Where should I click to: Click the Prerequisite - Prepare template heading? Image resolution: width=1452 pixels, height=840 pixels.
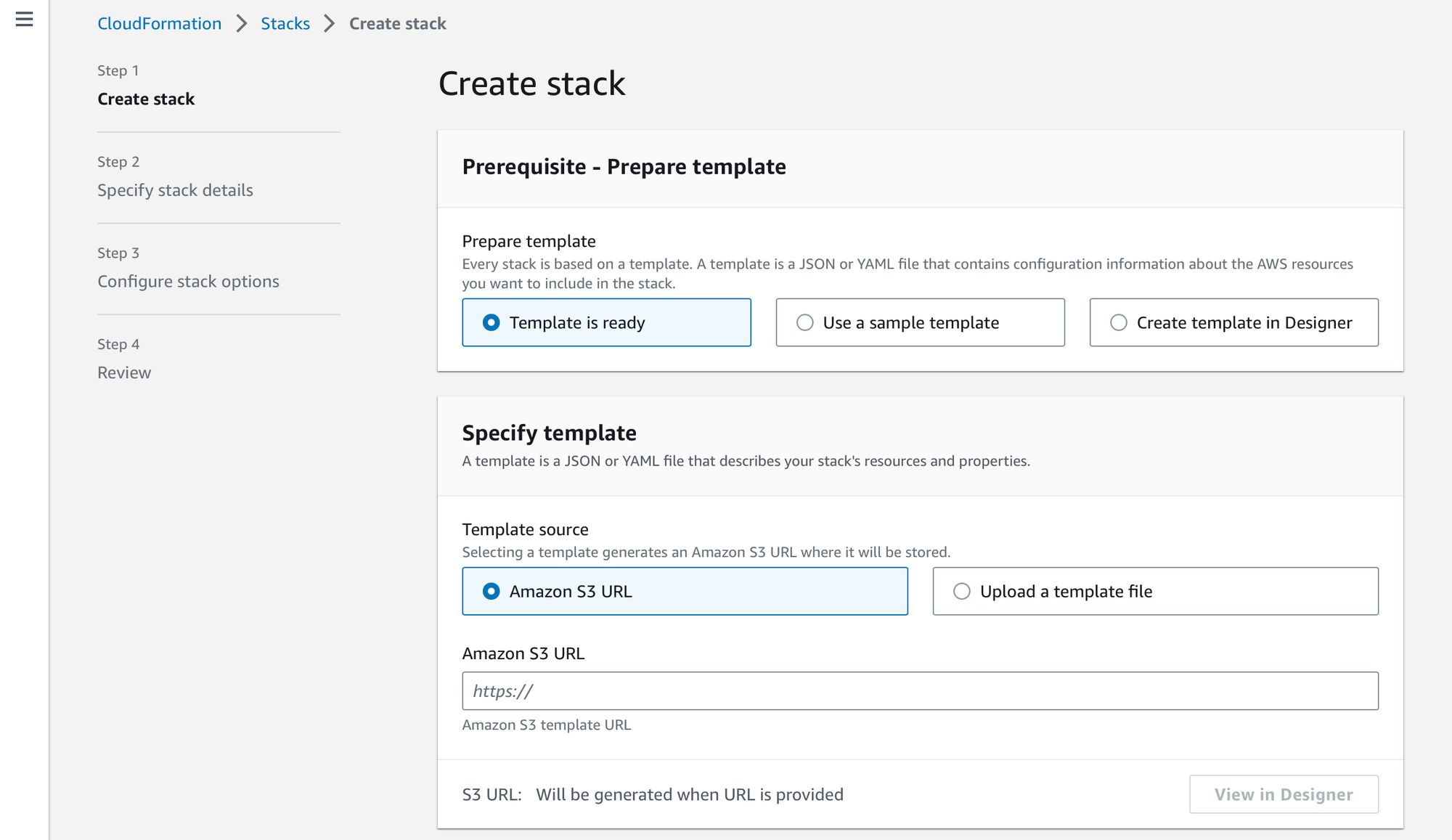[x=624, y=167]
